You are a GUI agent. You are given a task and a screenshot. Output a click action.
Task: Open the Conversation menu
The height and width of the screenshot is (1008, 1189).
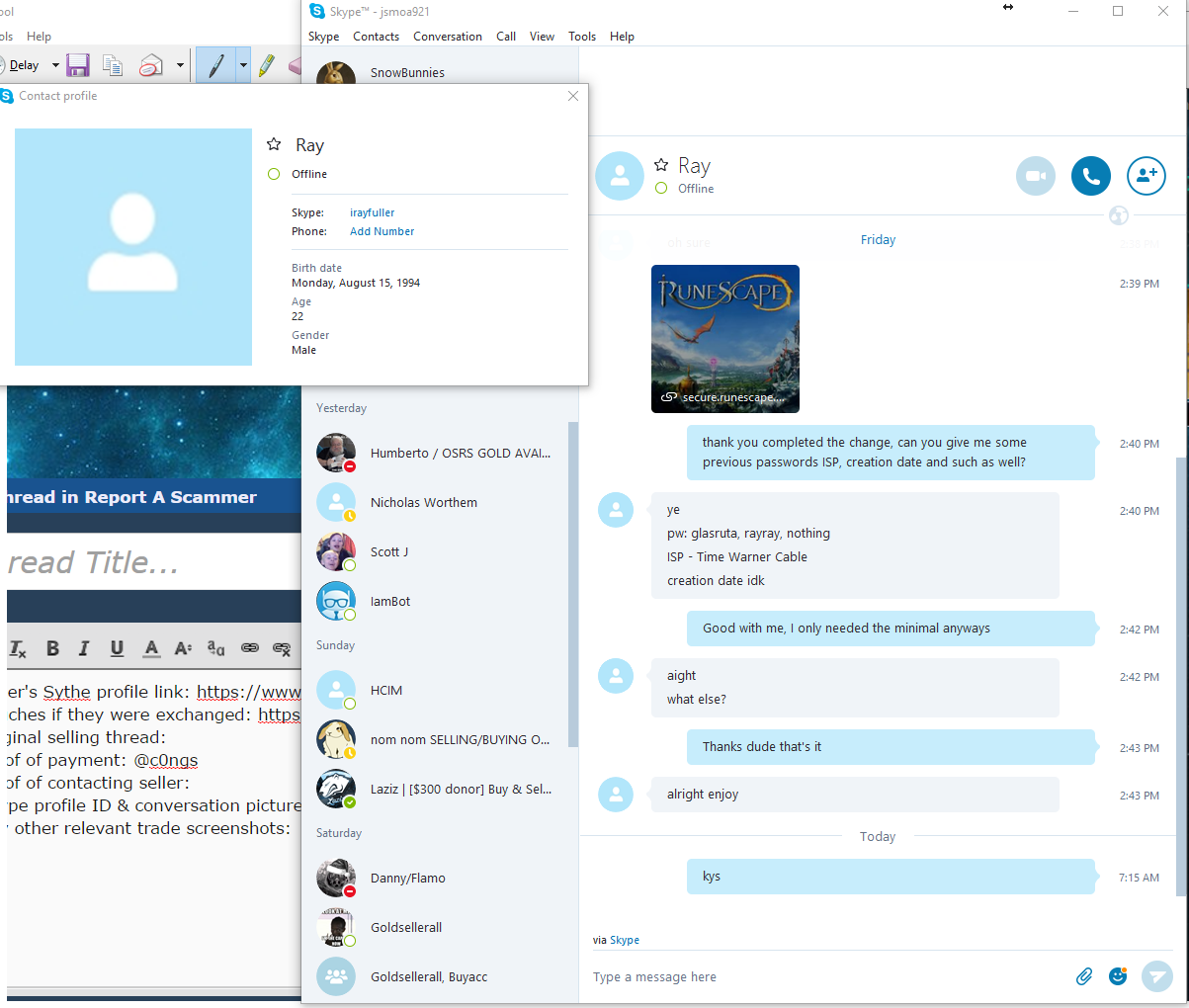click(448, 37)
